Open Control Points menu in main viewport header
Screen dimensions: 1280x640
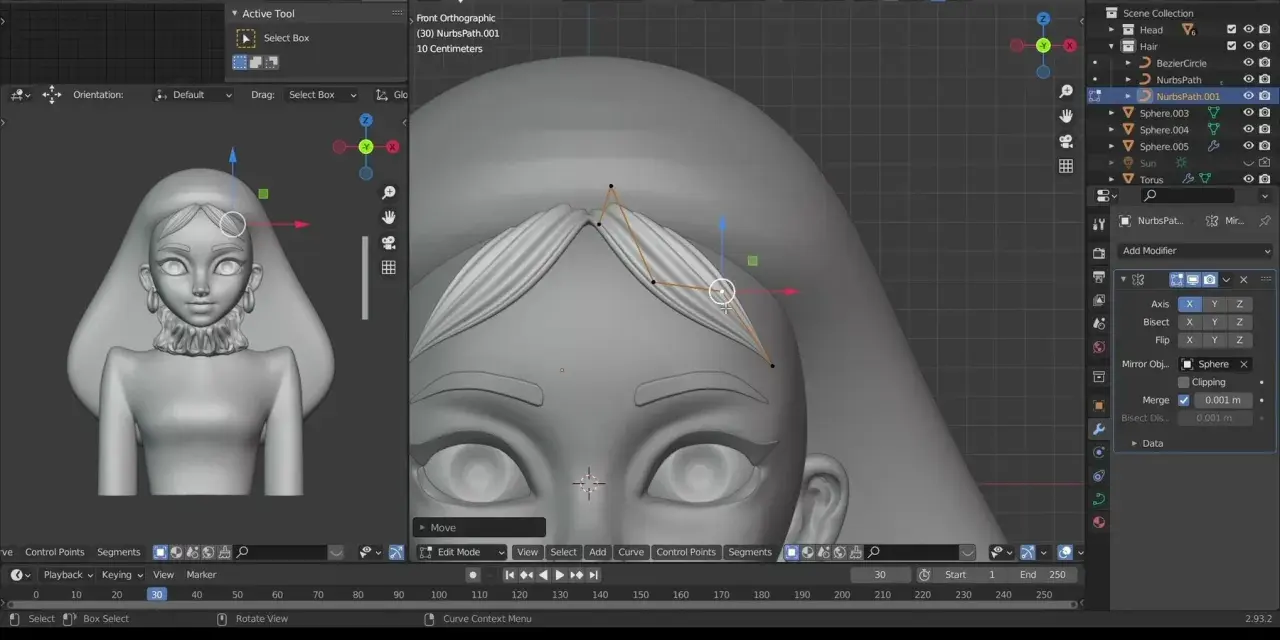pos(686,552)
